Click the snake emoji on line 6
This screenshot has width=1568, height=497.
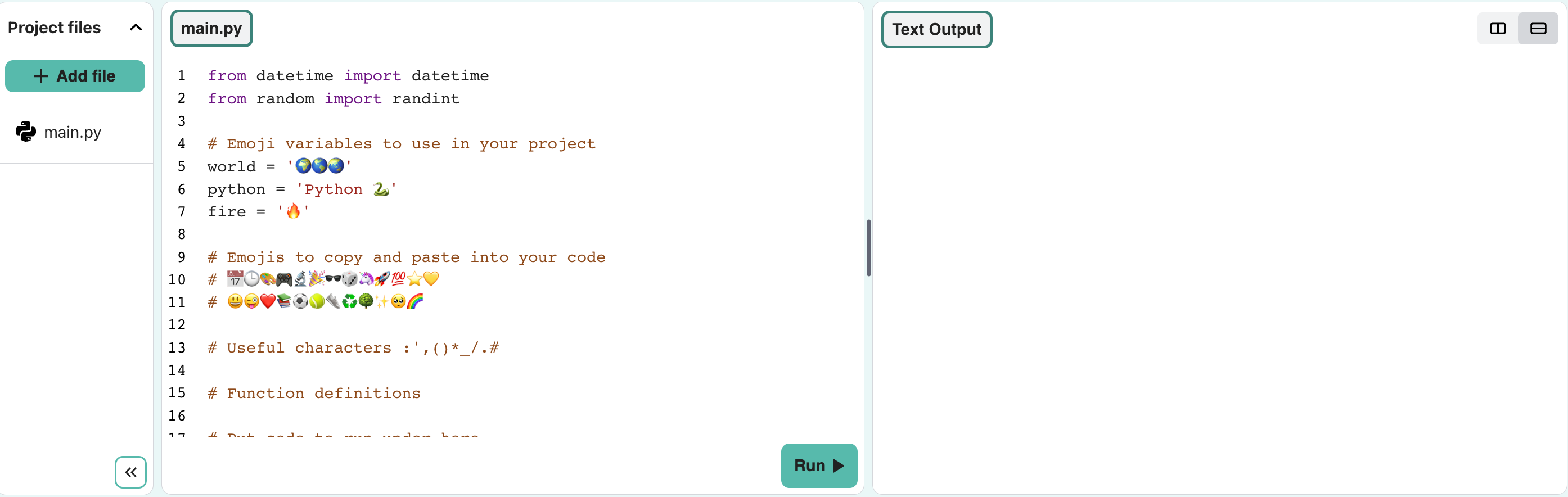click(381, 189)
